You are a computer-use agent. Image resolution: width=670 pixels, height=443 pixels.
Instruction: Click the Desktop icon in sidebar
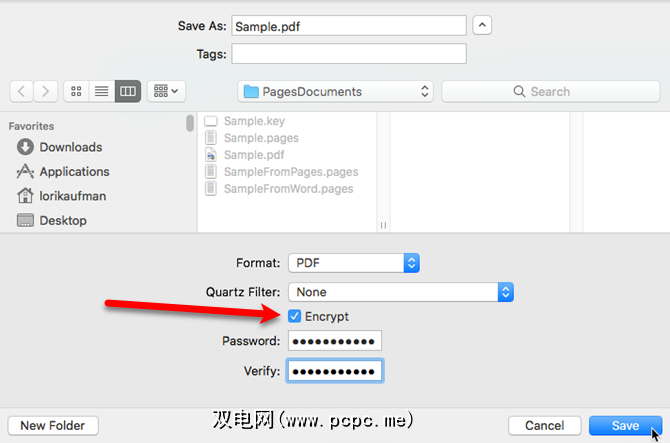pos(25,220)
